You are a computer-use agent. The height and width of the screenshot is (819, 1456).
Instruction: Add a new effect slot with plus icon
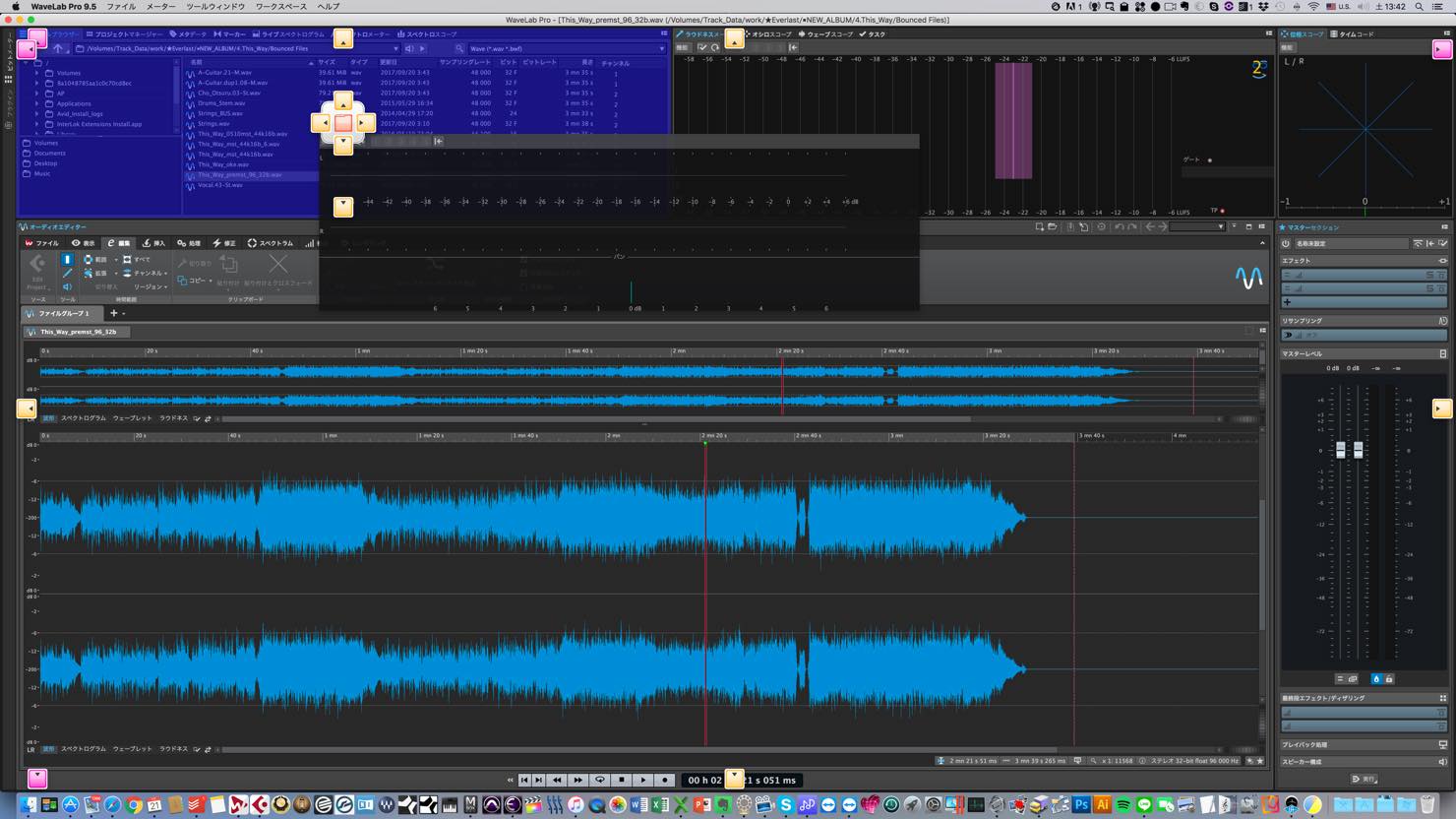1287,302
